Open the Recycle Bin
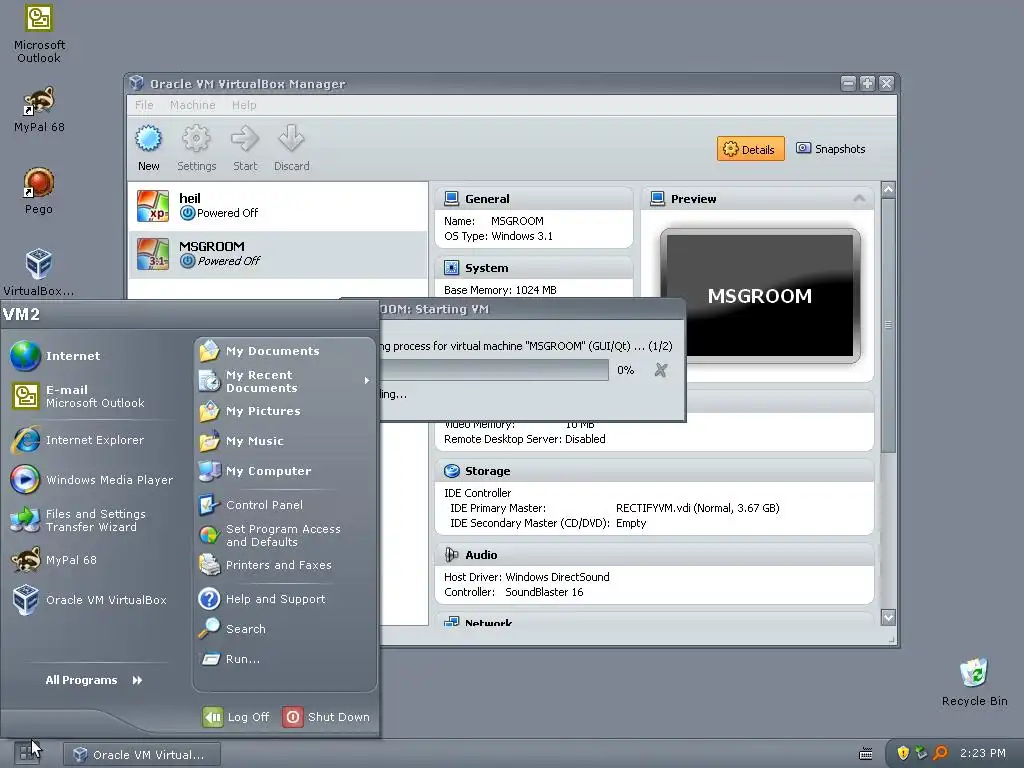Viewport: 1024px width, 768px height. point(974,682)
